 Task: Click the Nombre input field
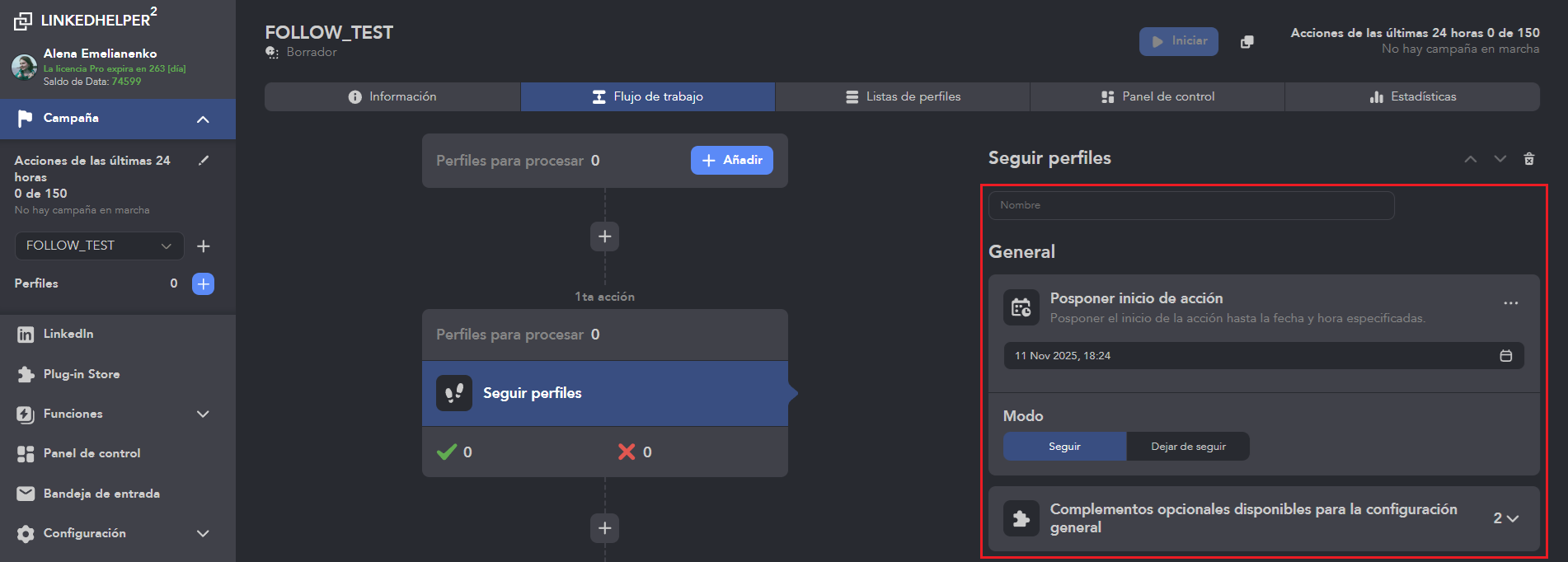pos(1191,205)
